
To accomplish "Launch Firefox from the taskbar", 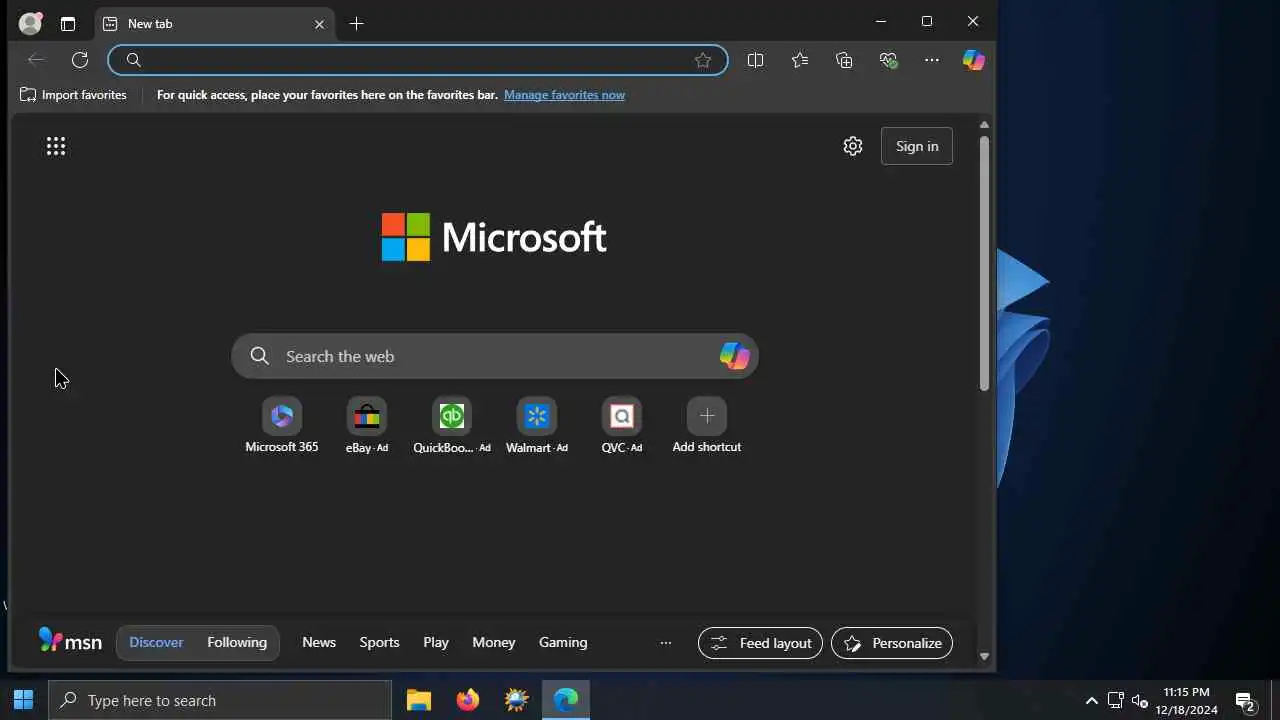I will (x=468, y=700).
